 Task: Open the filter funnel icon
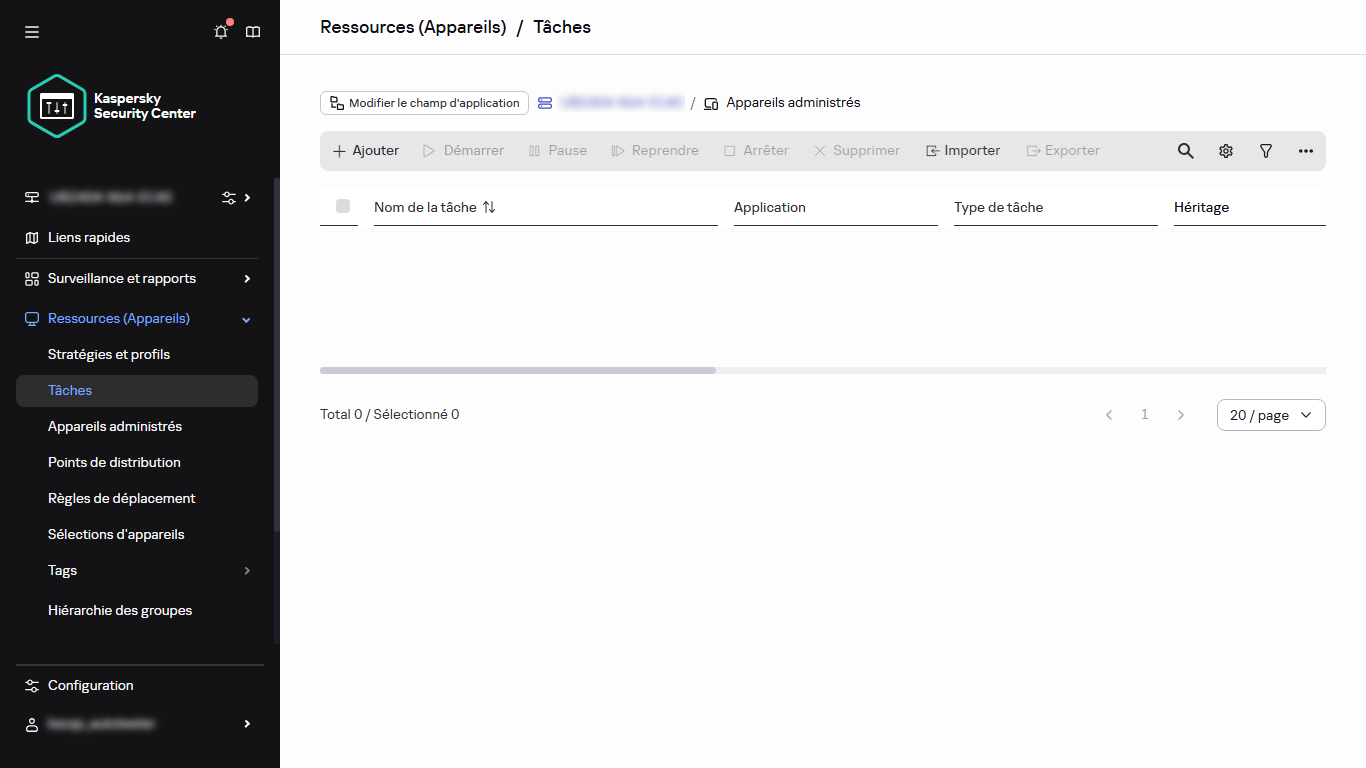1266,151
